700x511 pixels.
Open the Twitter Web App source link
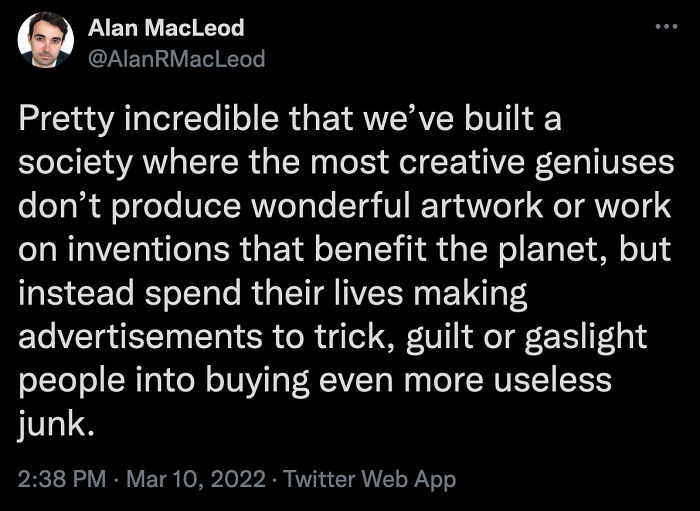[x=369, y=479]
